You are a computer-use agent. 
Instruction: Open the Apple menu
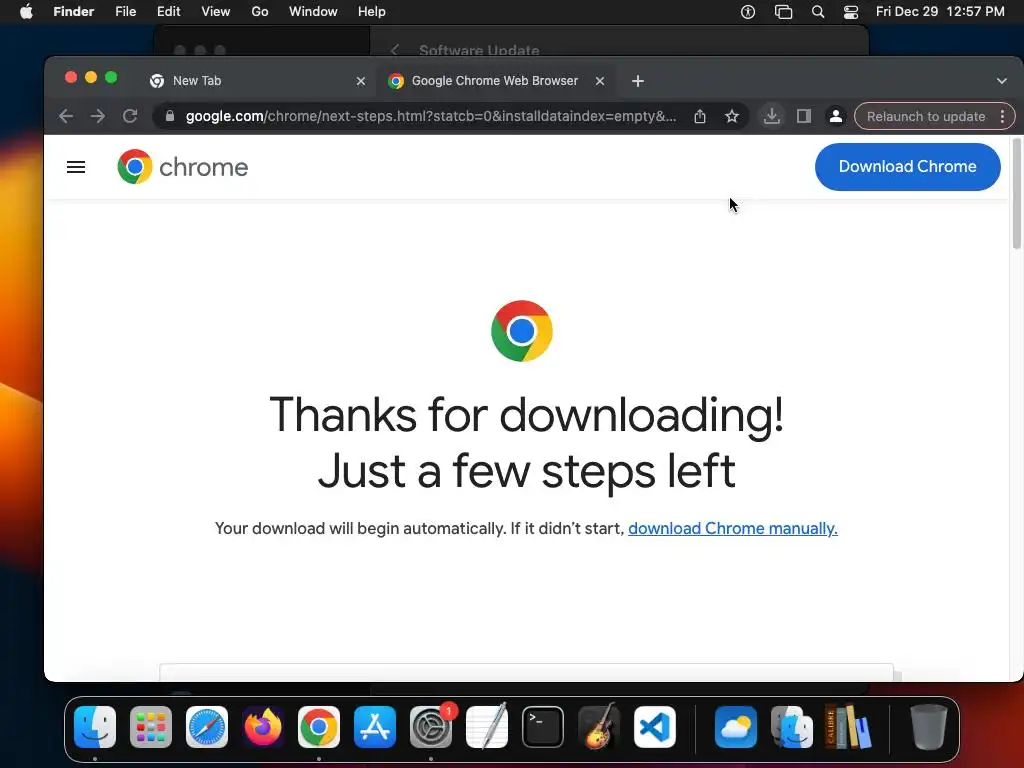pos(26,12)
